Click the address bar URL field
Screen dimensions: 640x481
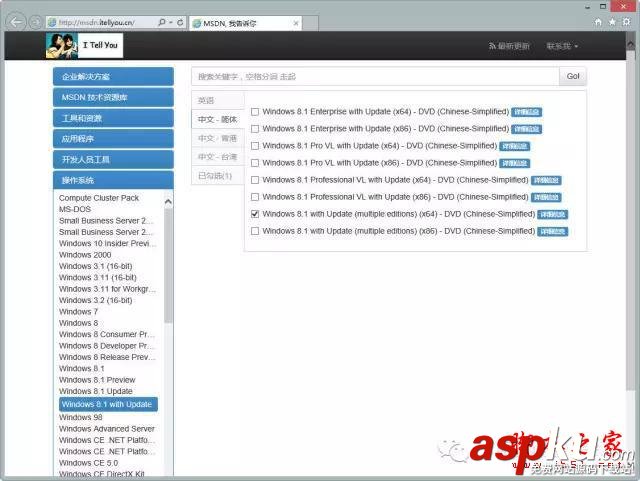102,22
